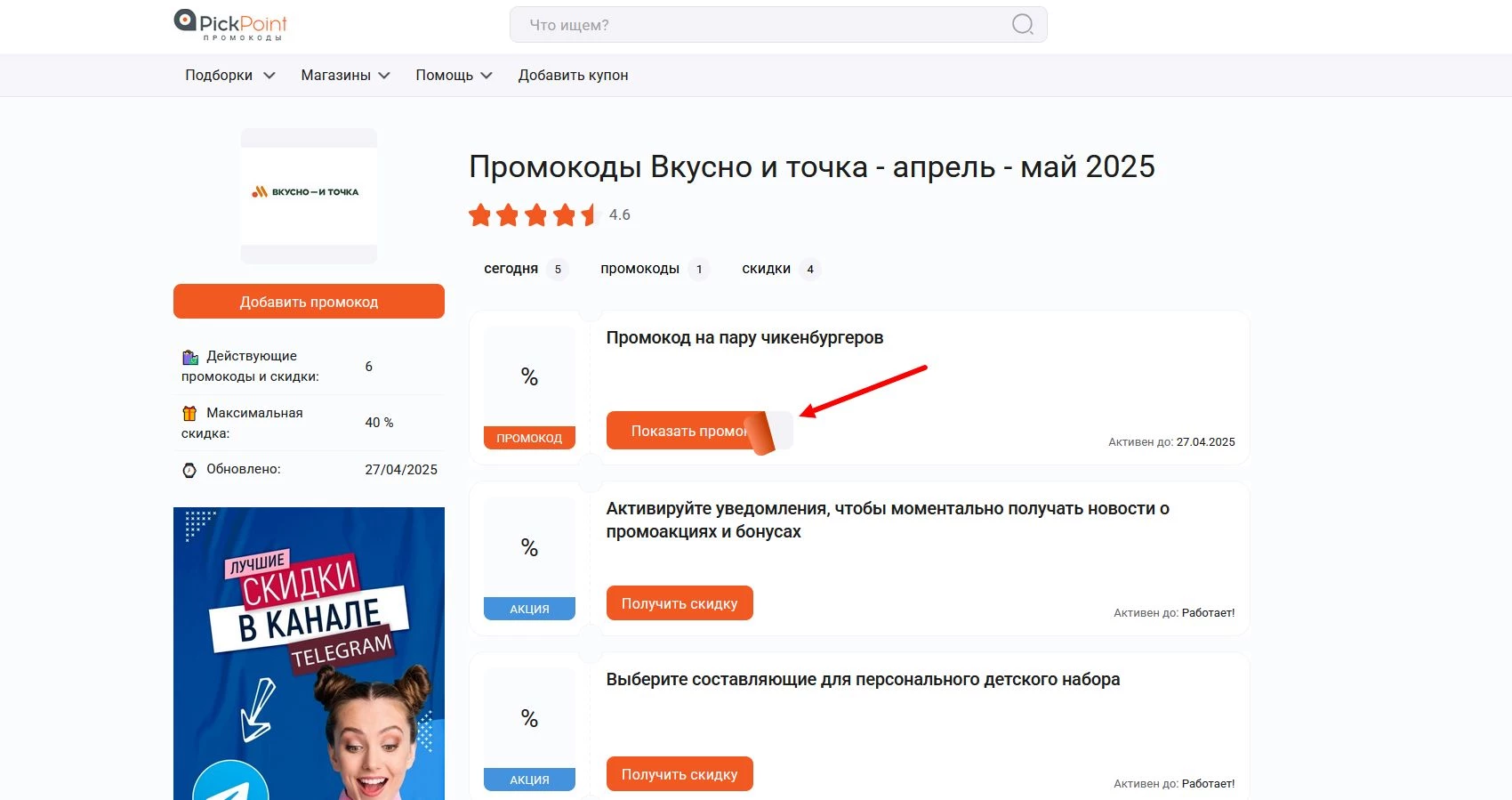Click the percent icon on the notifications АКЦИЯ card
This screenshot has width=1512, height=800.
tap(529, 548)
